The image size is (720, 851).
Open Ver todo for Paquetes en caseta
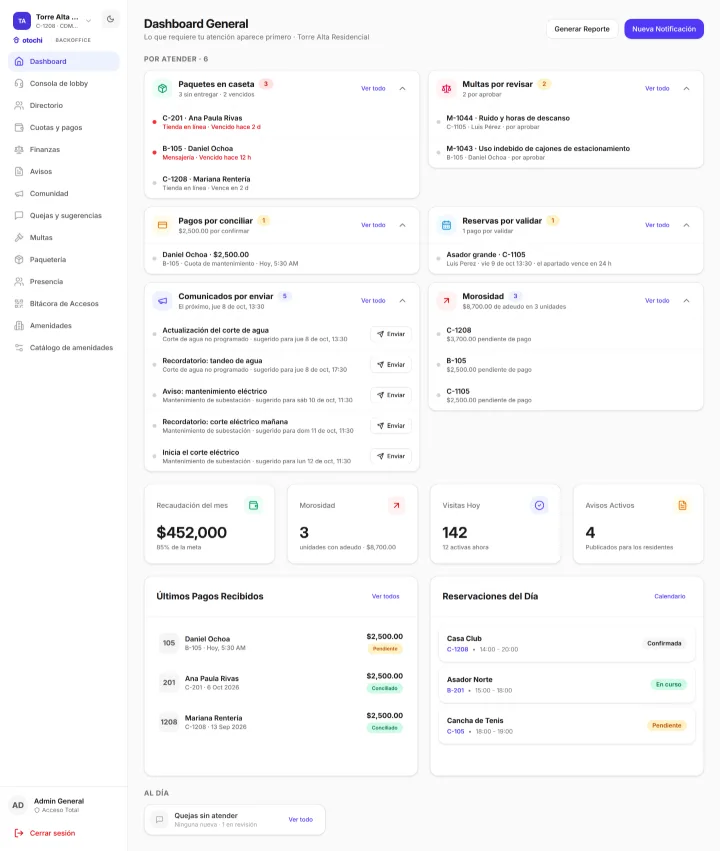(373, 88)
